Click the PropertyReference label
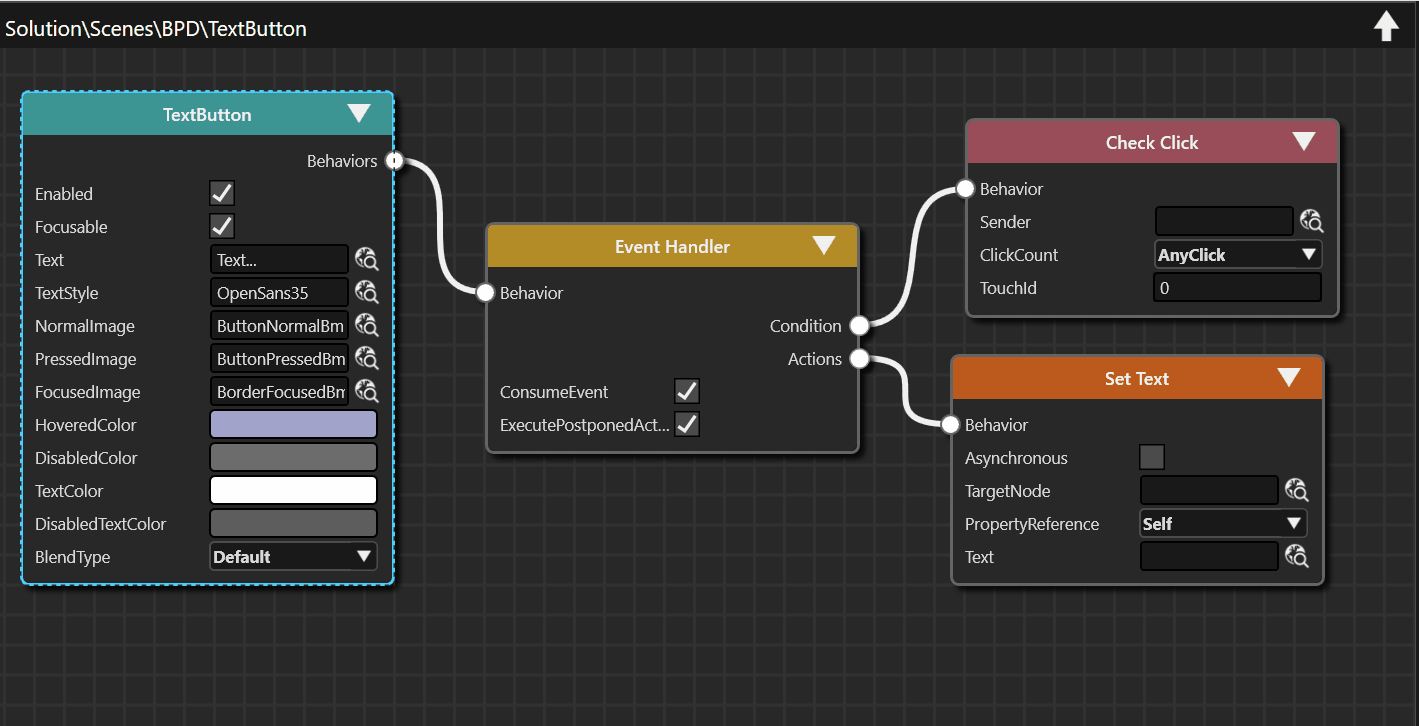1419x726 pixels. pyautogui.click(x=1032, y=524)
